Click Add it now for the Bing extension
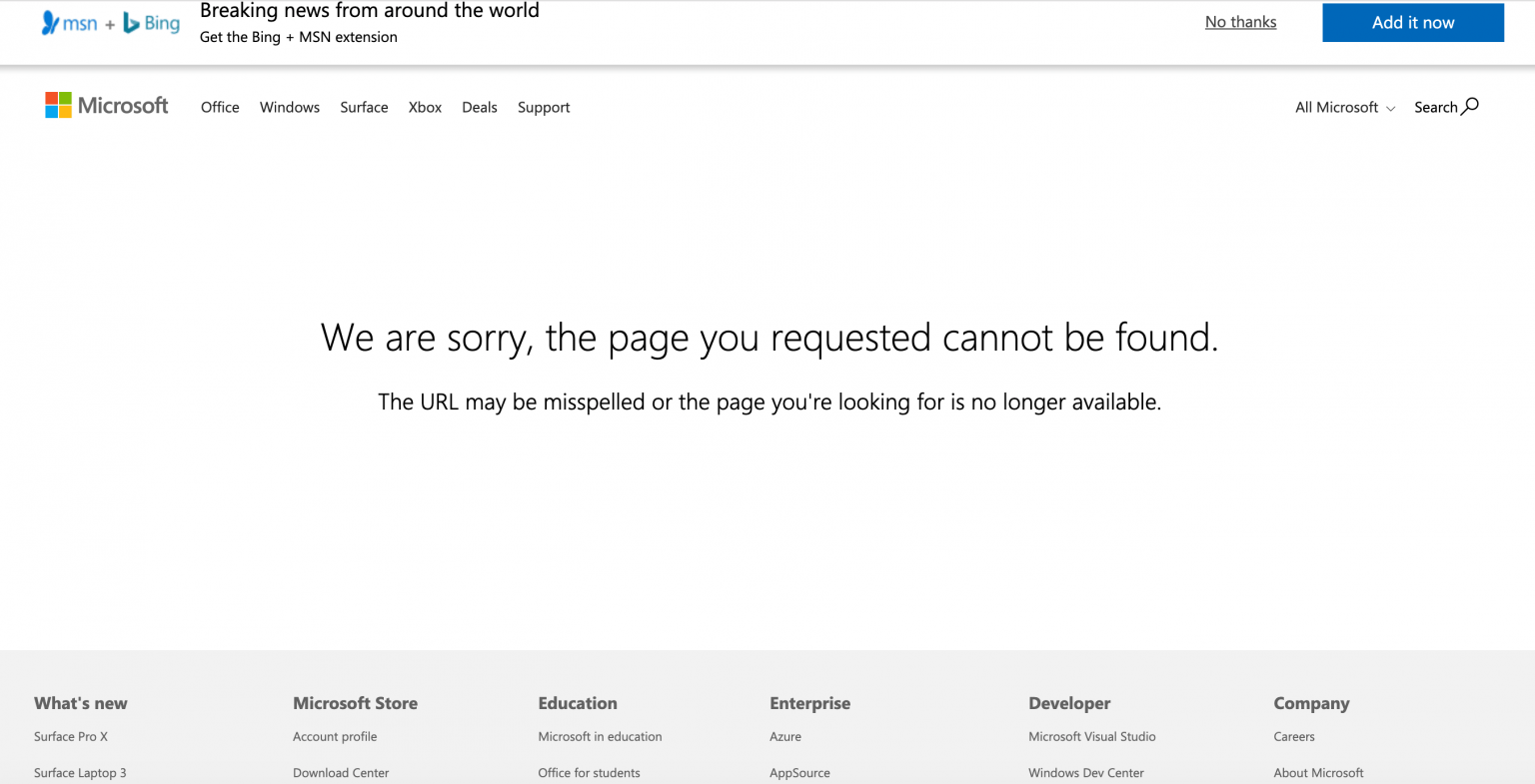The image size is (1535, 784). click(x=1412, y=22)
